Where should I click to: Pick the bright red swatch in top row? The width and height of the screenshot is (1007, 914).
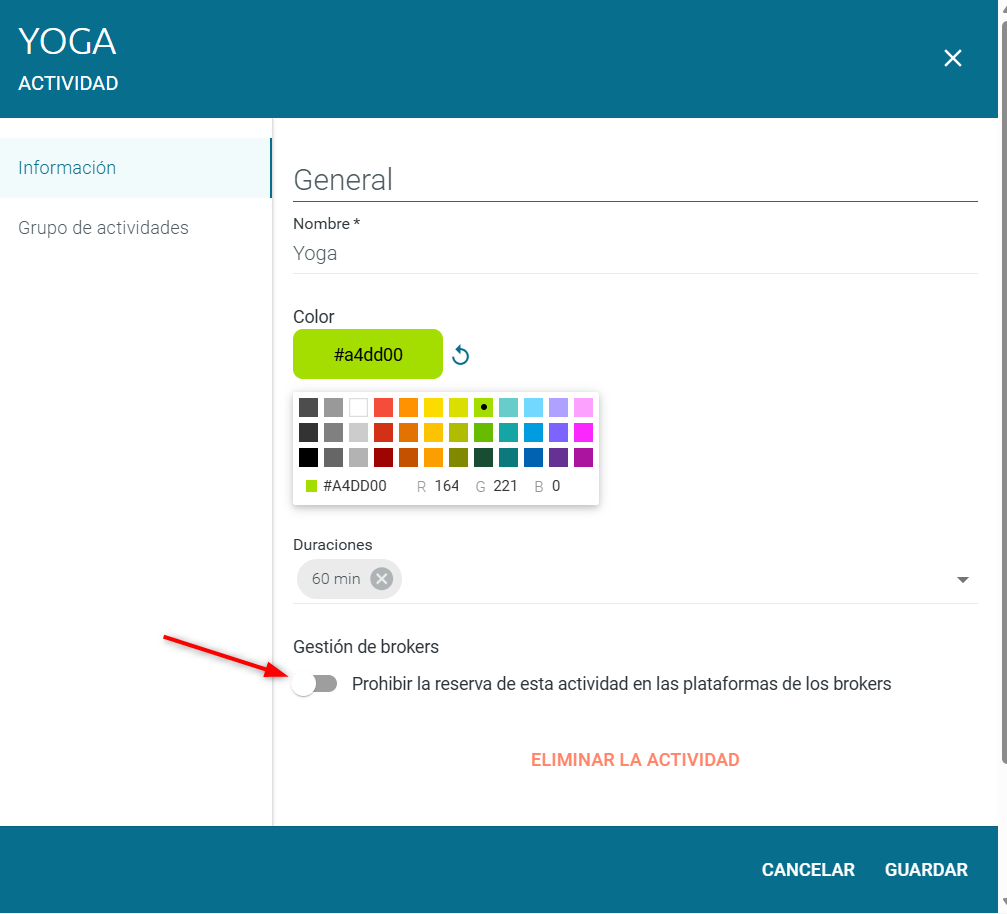point(383,408)
